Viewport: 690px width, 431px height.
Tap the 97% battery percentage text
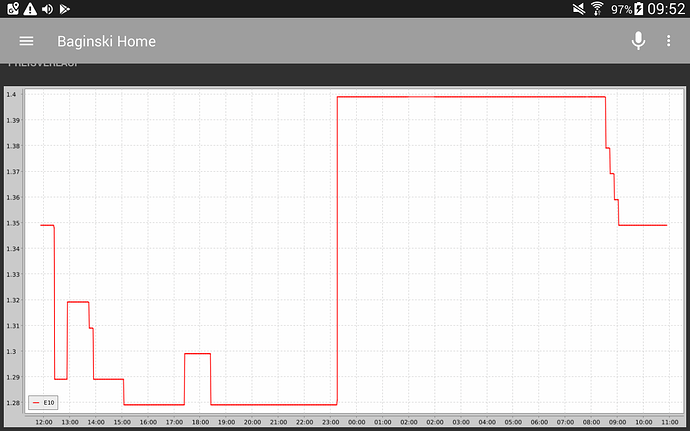(x=621, y=9)
